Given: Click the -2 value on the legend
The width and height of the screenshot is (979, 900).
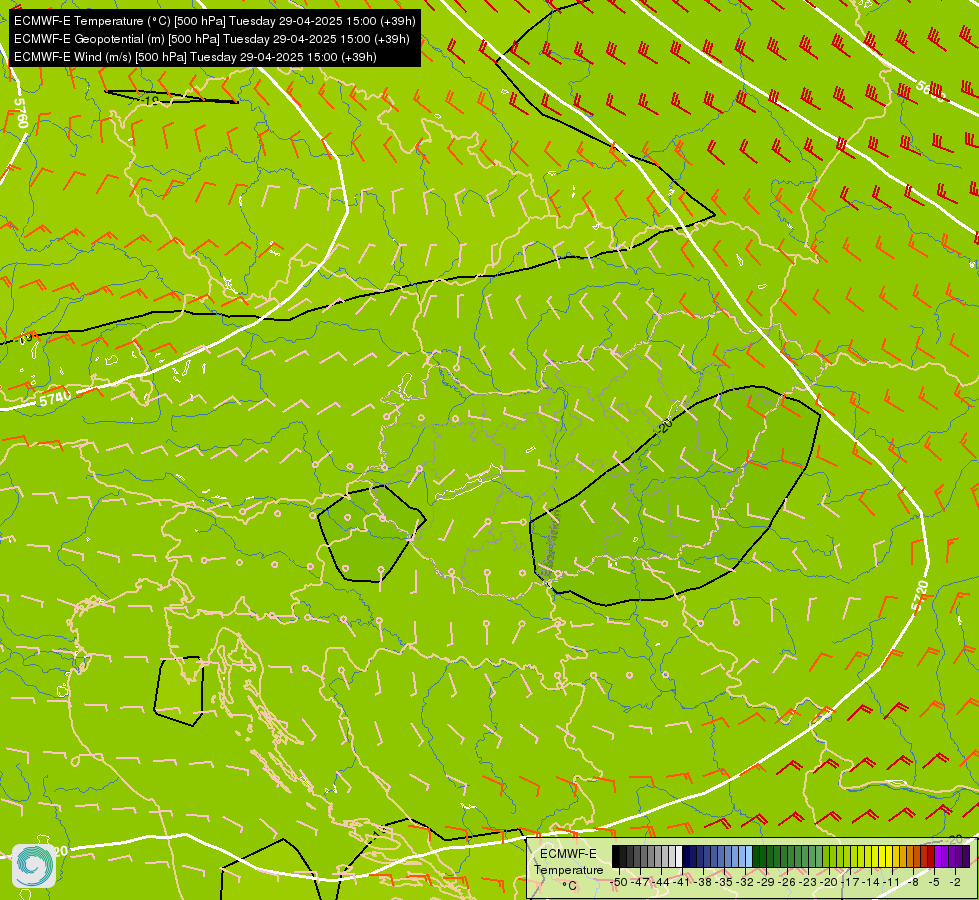Looking at the screenshot, I should tap(955, 882).
